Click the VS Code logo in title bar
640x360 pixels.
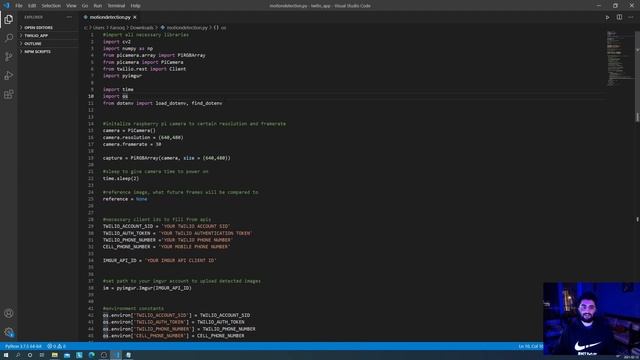6,6
